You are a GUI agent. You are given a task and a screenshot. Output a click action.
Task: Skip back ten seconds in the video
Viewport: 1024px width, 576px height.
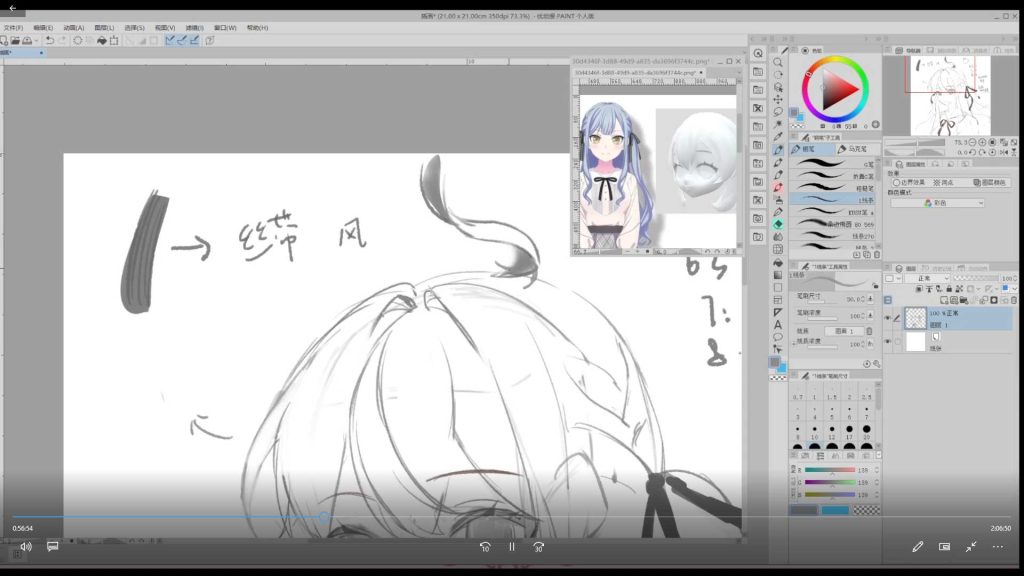485,547
